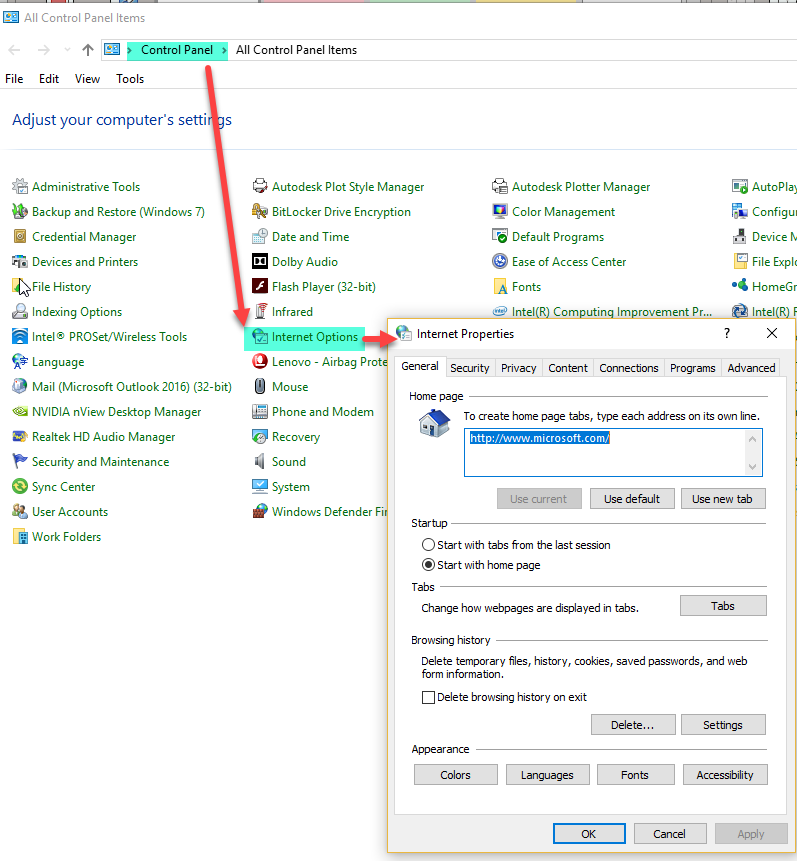The width and height of the screenshot is (797, 861).
Task: Open the Default Programs icon
Action: coord(500,237)
